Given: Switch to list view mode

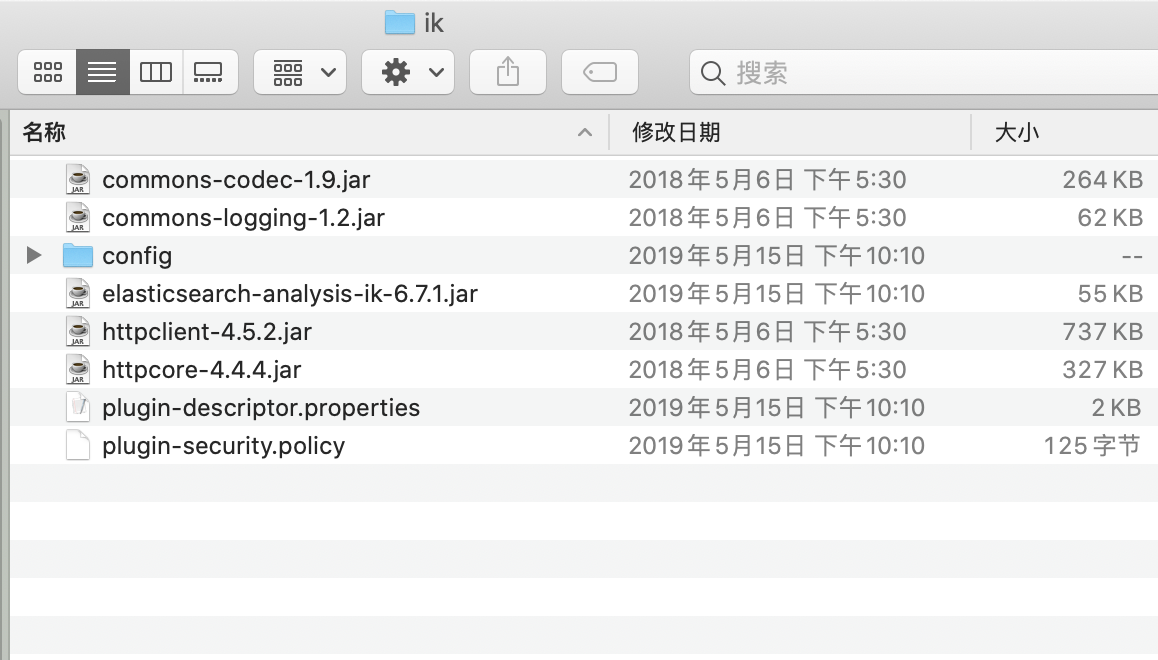Looking at the screenshot, I should (103, 72).
